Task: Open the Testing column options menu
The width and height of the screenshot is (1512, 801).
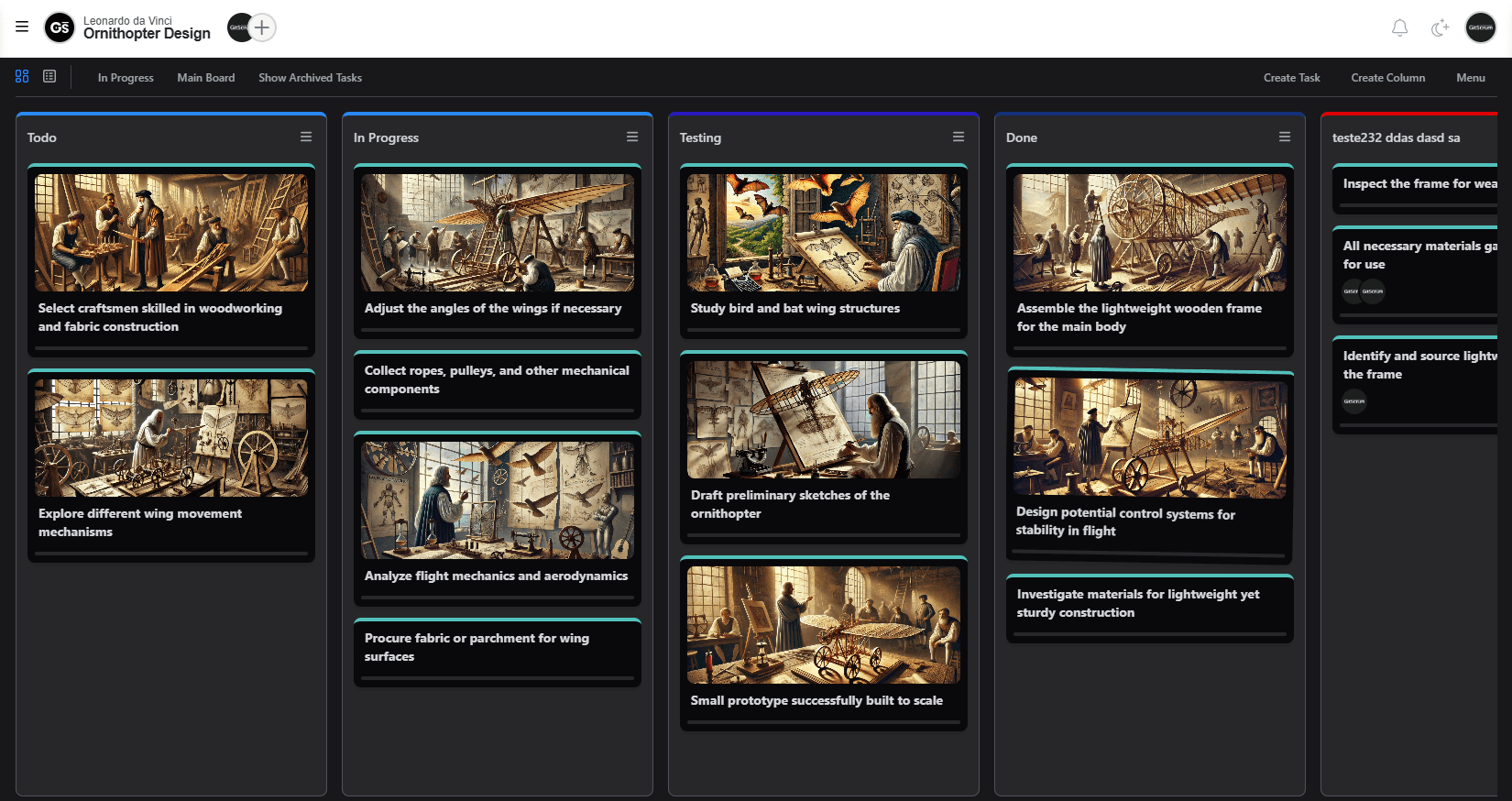Action: click(959, 137)
